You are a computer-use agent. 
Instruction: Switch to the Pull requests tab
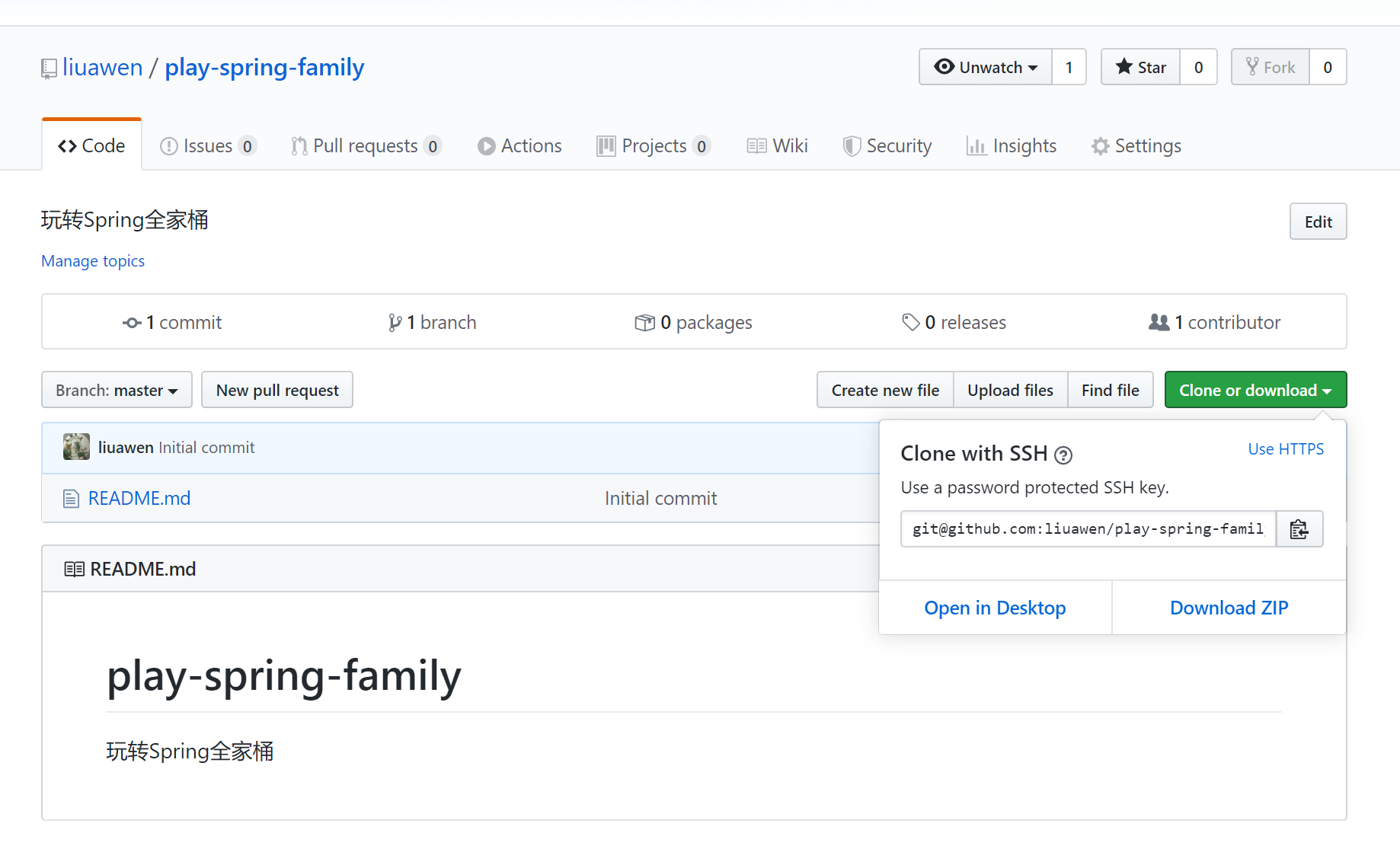(366, 145)
